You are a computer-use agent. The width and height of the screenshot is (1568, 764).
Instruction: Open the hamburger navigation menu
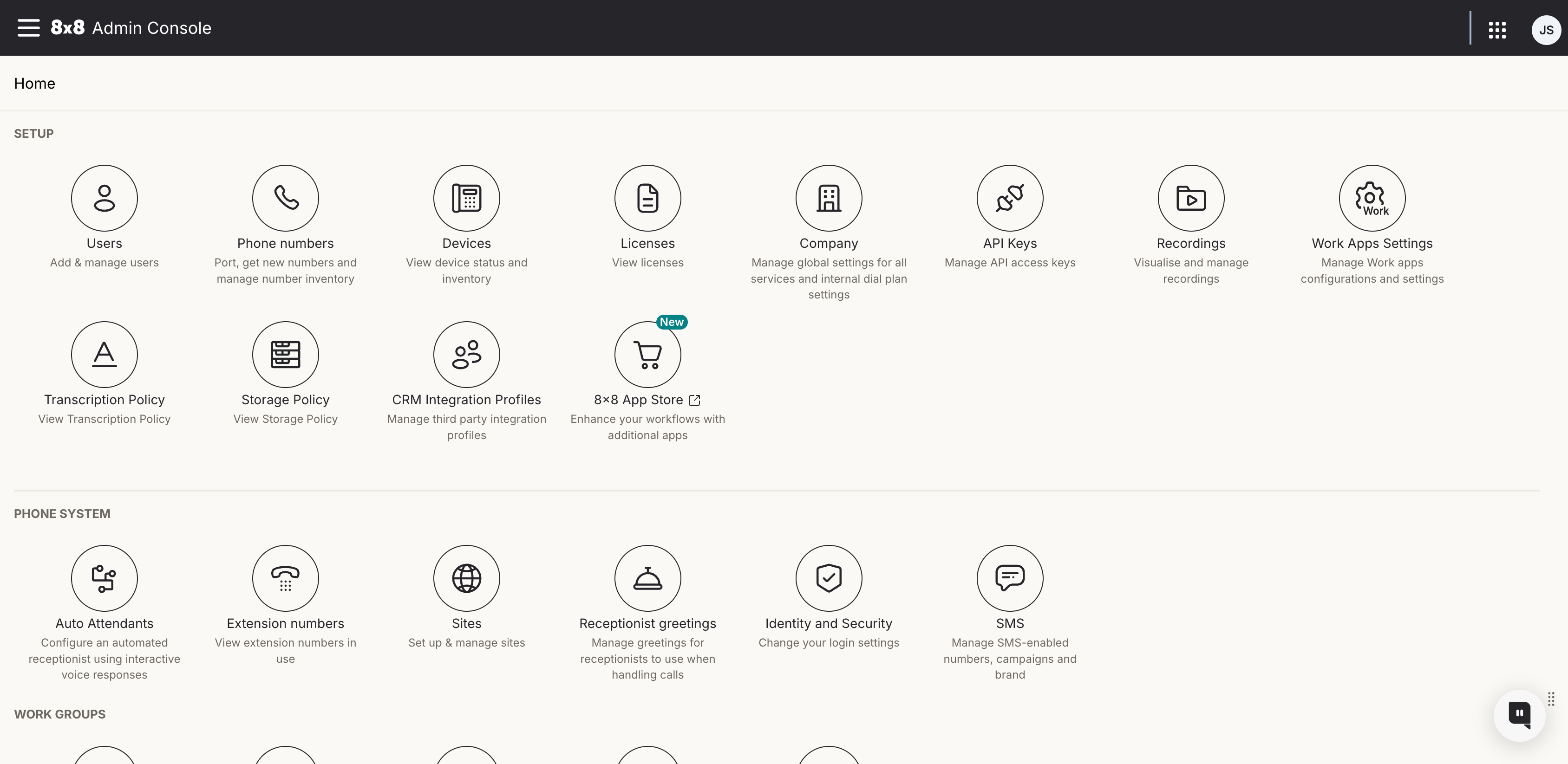click(28, 28)
